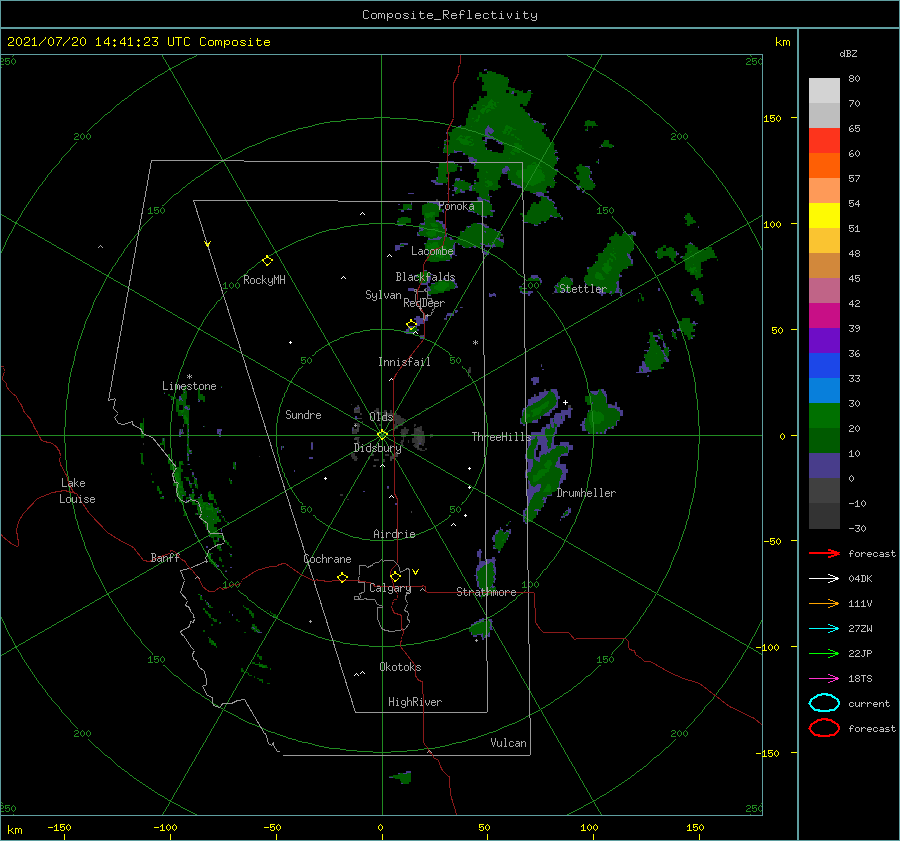This screenshot has width=900, height=841.
Task: Click the yellow diamond marker near Cochrane
Action: pos(343,577)
